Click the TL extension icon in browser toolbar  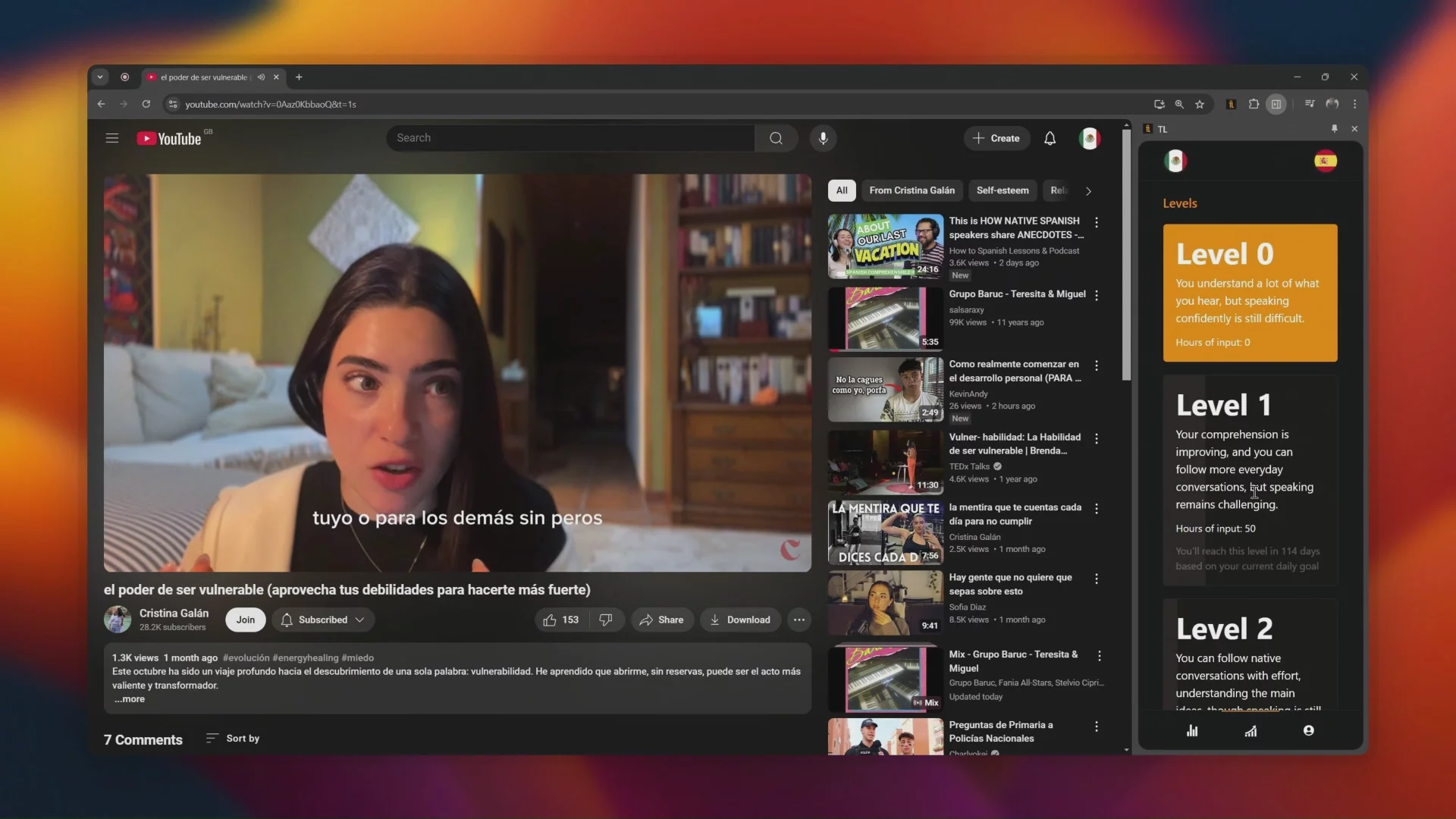[x=1231, y=105]
